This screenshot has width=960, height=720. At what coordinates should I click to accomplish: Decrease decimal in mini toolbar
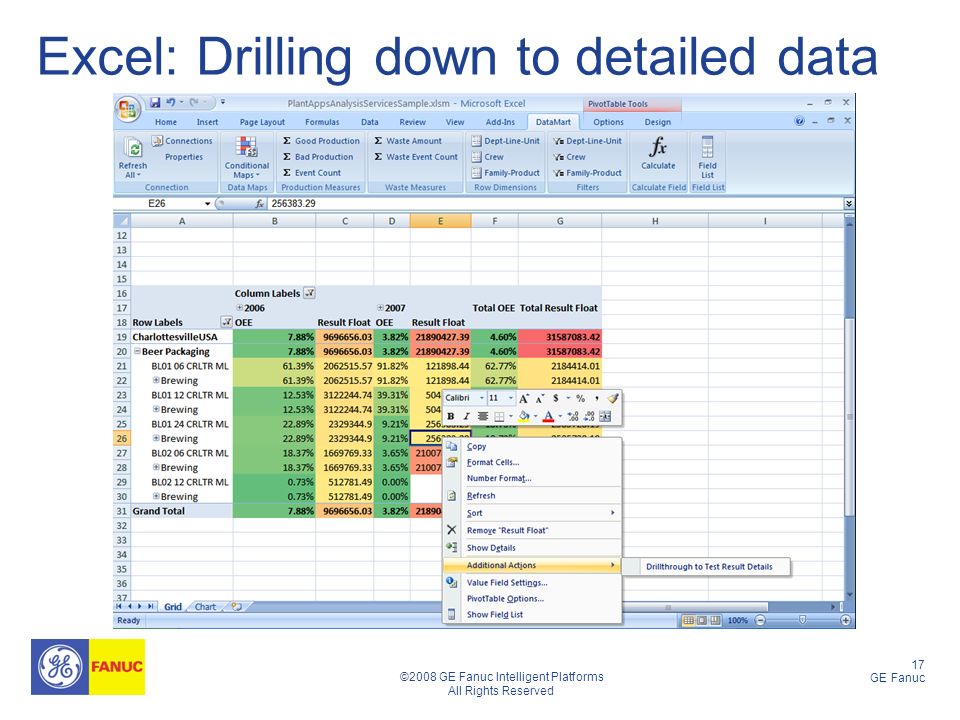[x=589, y=416]
